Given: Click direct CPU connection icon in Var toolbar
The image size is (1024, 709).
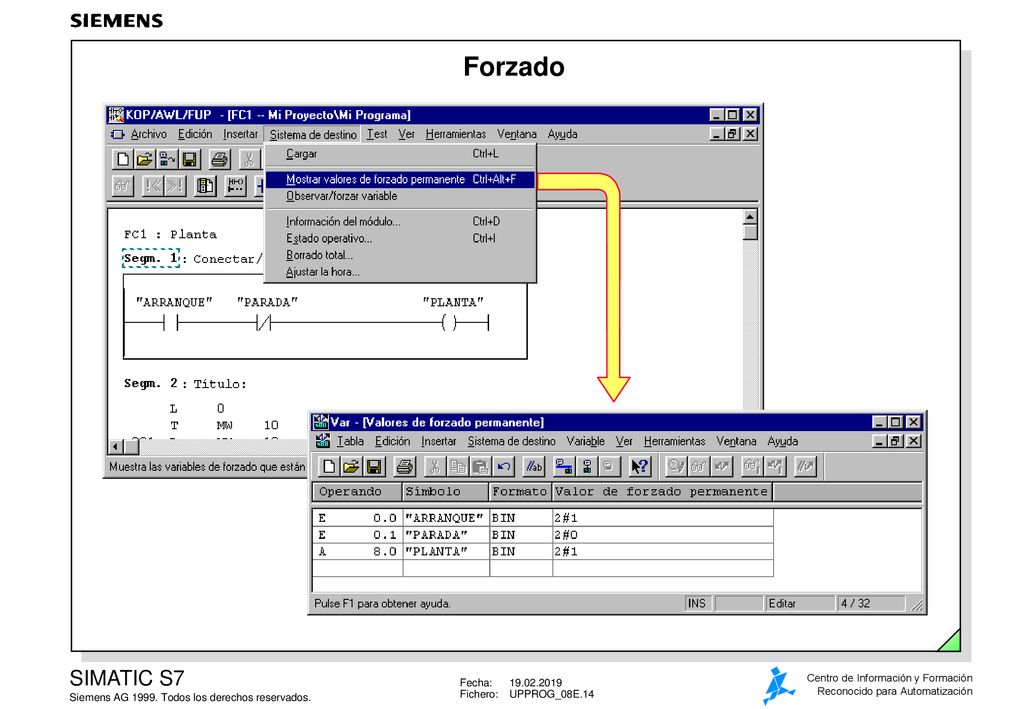Looking at the screenshot, I should (x=586, y=466).
